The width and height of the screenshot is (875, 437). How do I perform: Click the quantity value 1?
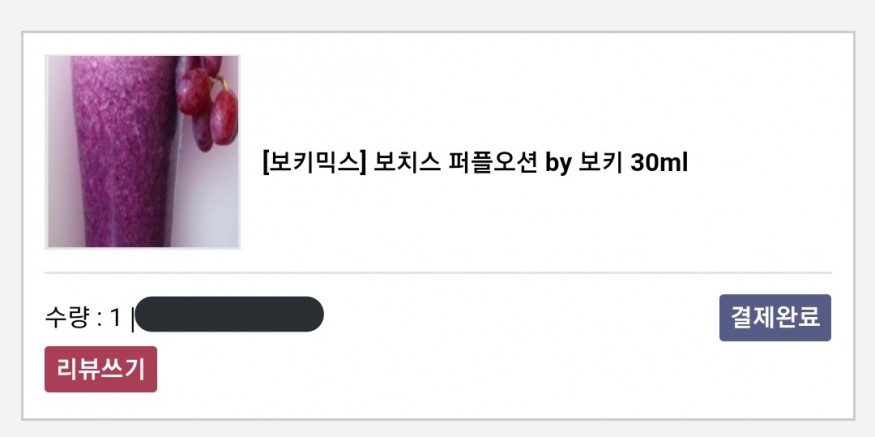pyautogui.click(x=115, y=318)
